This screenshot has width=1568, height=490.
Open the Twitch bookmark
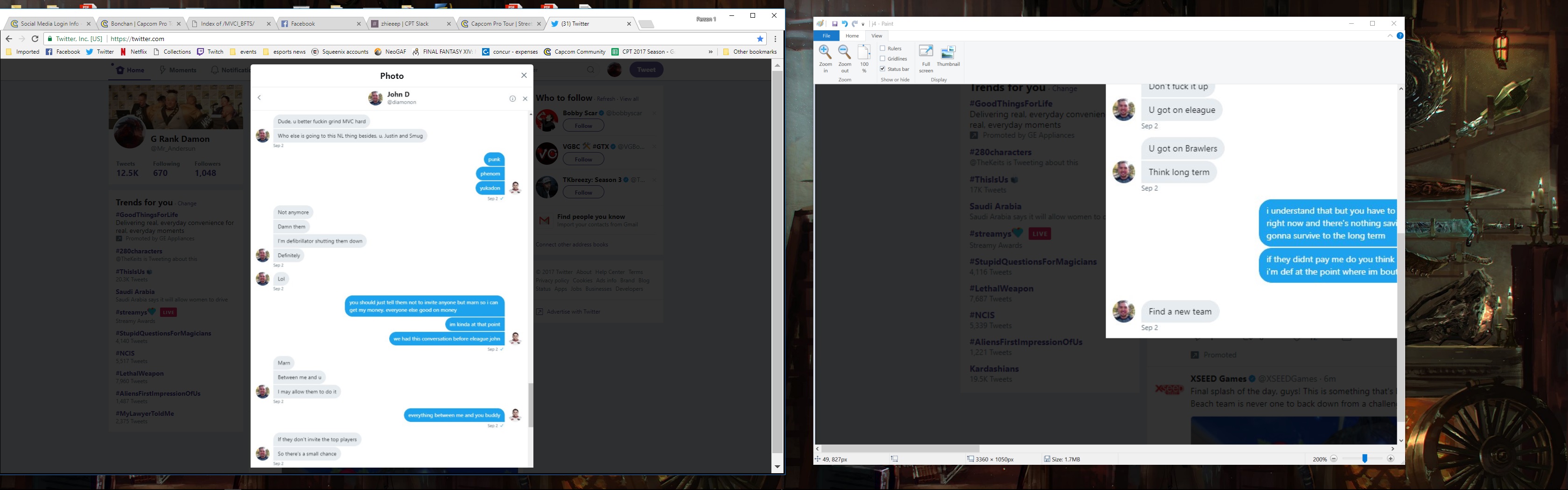click(x=210, y=52)
